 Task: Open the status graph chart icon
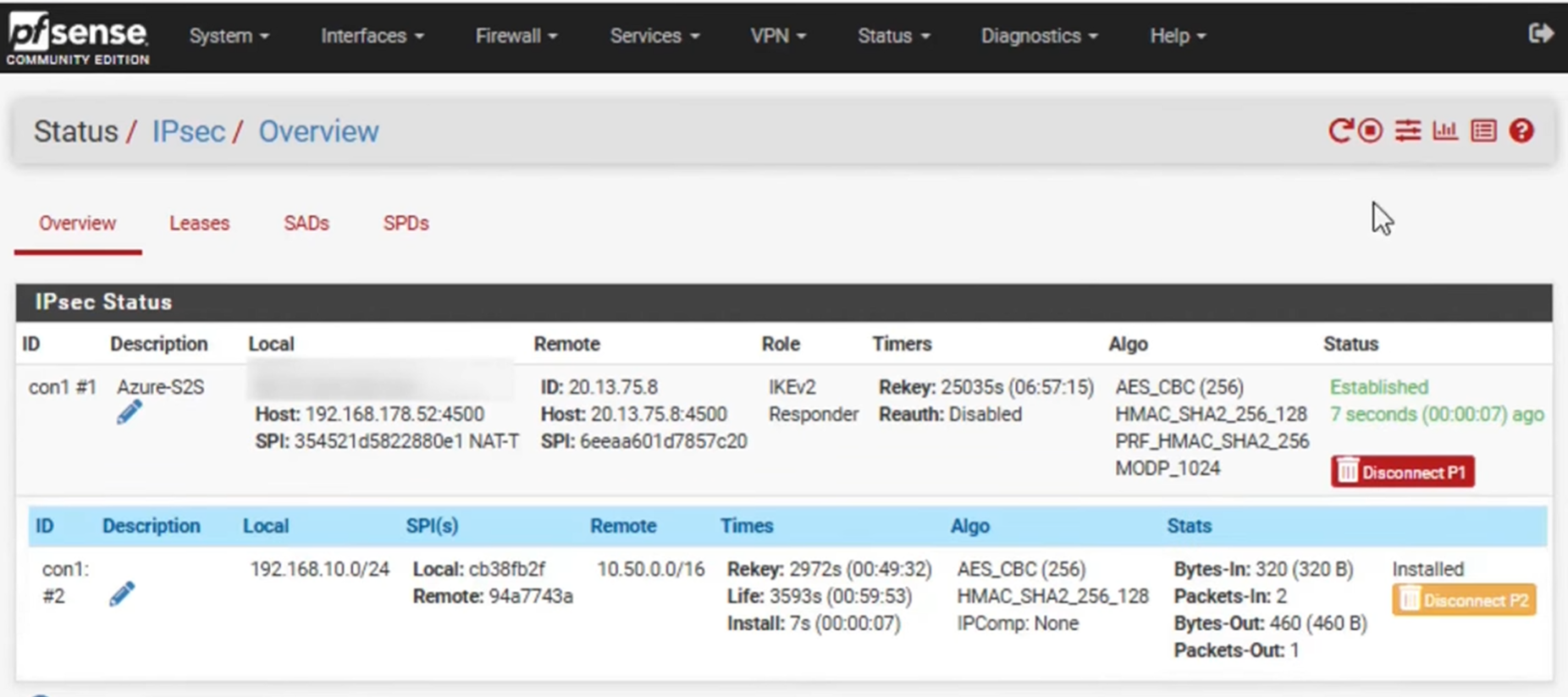tap(1445, 130)
